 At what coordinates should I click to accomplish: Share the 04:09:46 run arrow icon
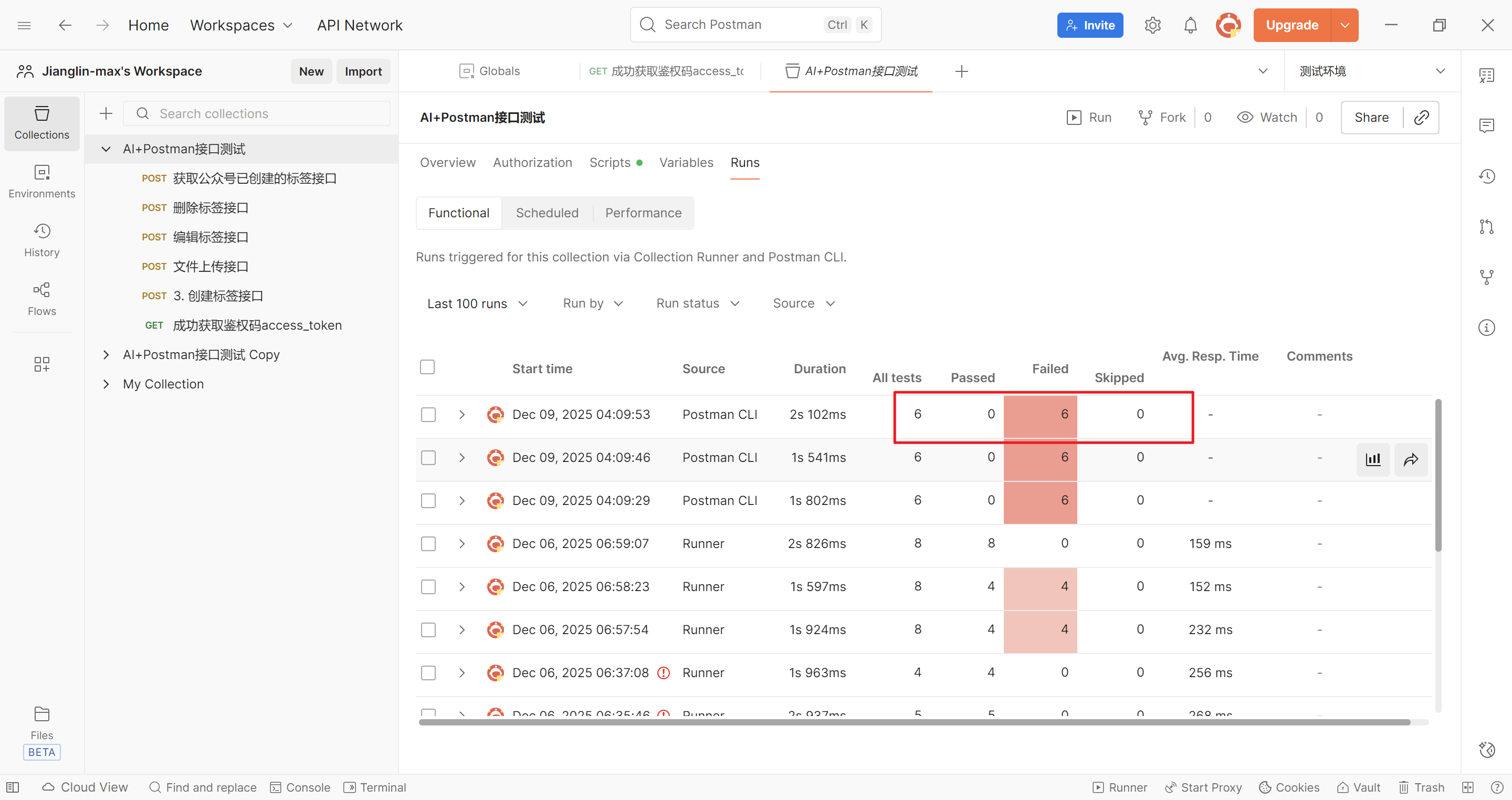click(1411, 459)
